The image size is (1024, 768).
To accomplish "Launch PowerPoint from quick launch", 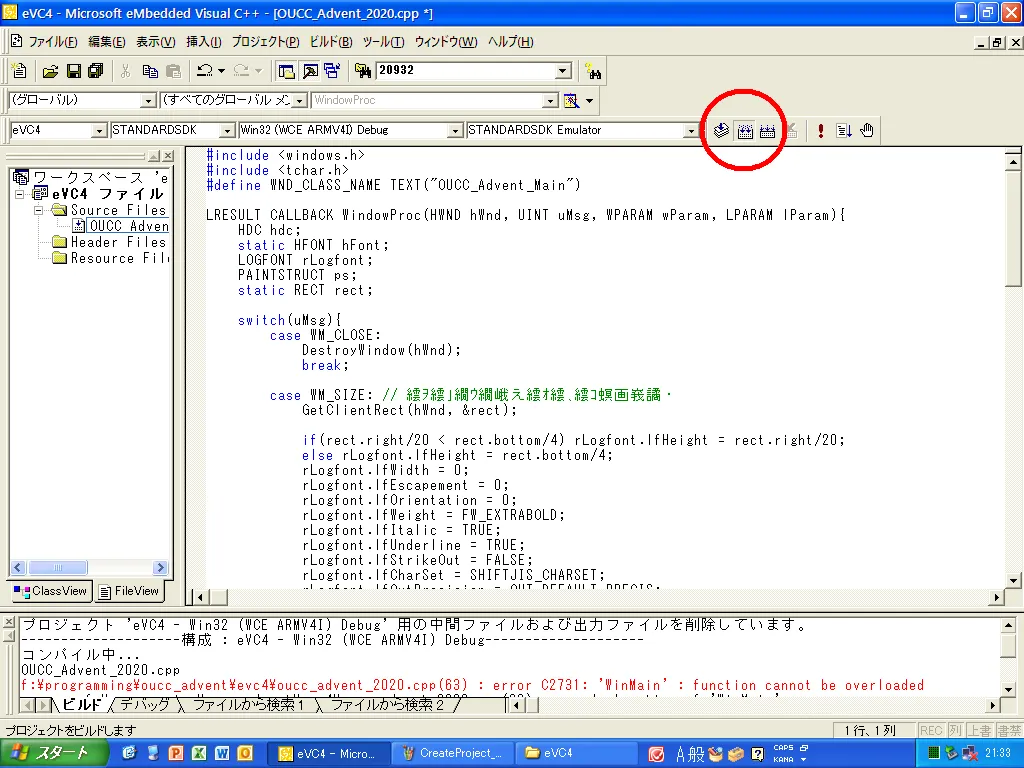I will (x=176, y=754).
